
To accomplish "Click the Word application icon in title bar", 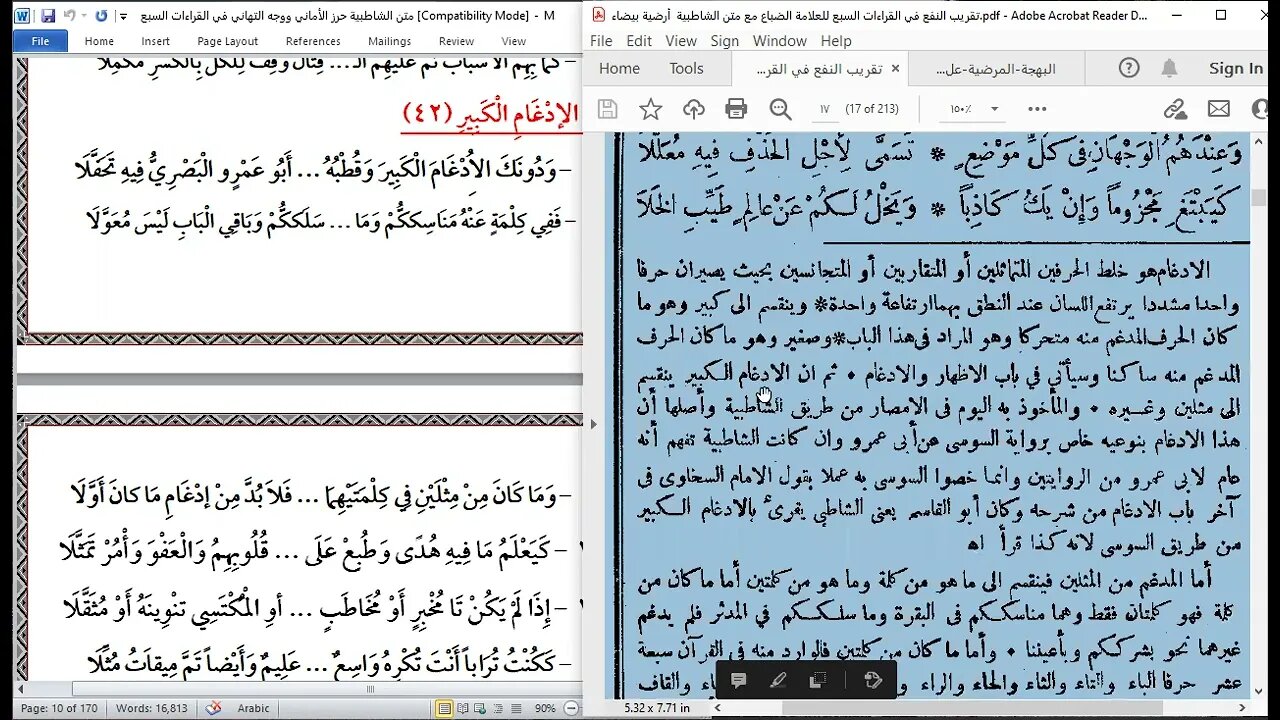I will pos(22,16).
